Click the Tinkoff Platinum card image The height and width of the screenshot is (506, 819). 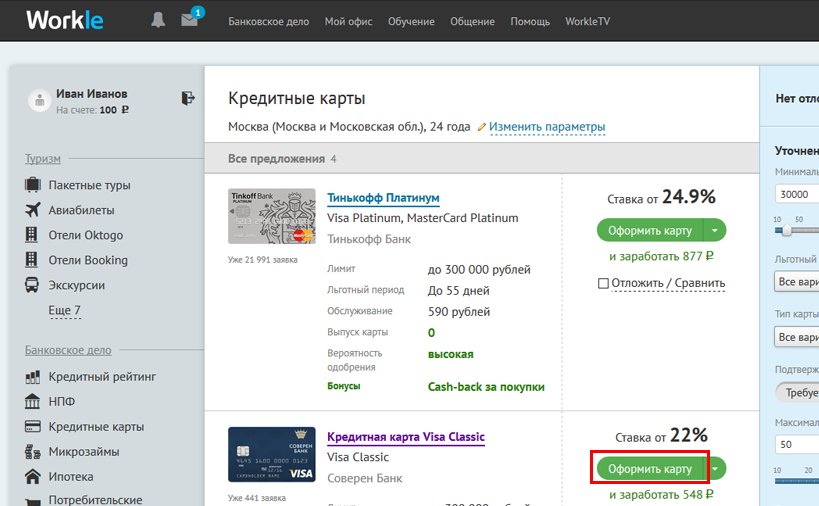click(272, 216)
